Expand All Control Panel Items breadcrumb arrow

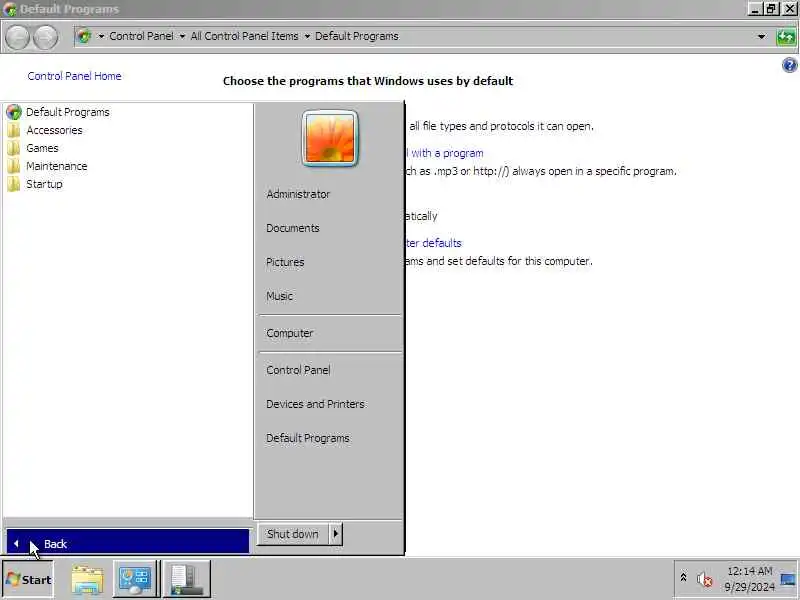click(x=307, y=36)
